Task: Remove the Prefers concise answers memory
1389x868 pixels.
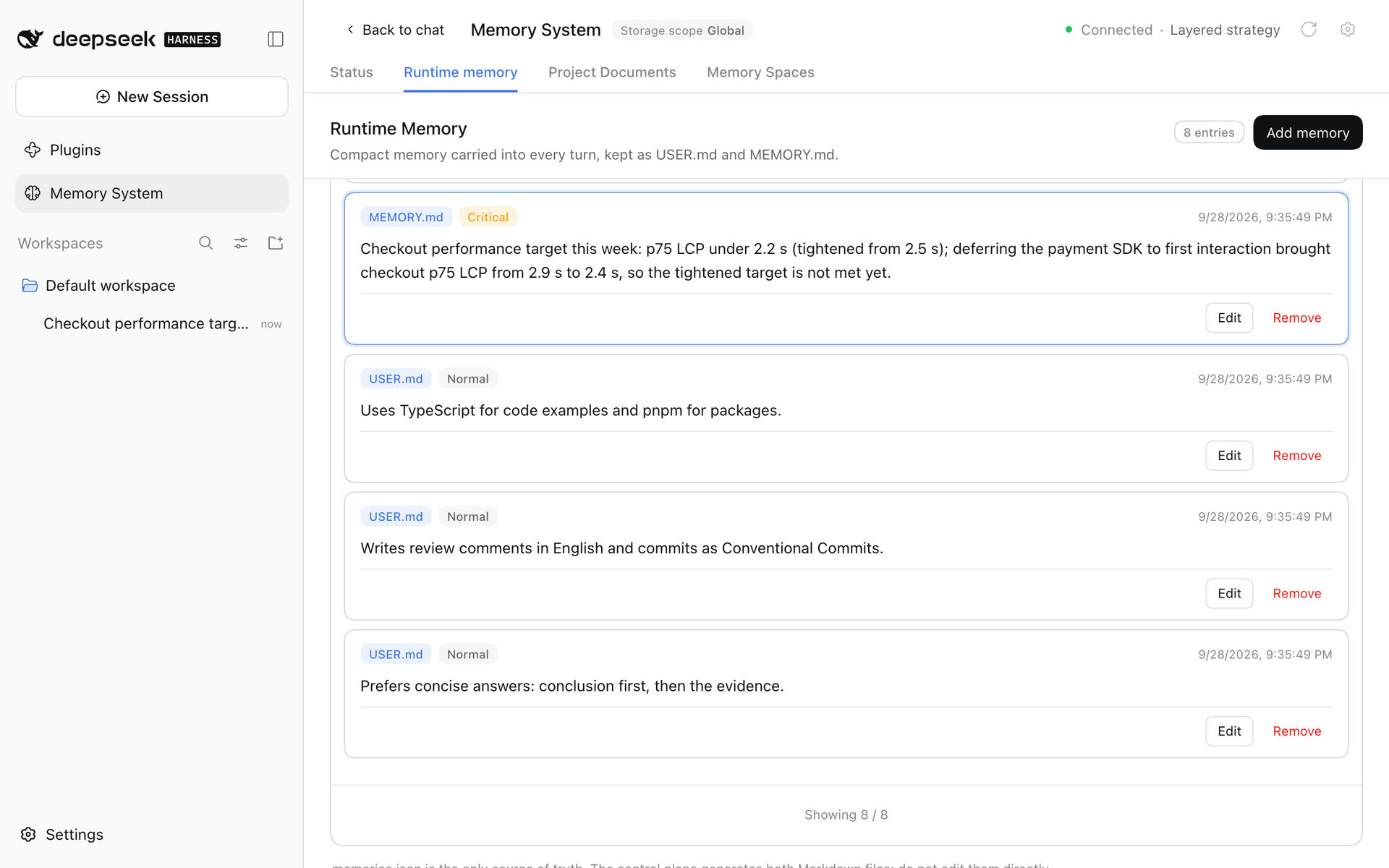Action: (1297, 731)
